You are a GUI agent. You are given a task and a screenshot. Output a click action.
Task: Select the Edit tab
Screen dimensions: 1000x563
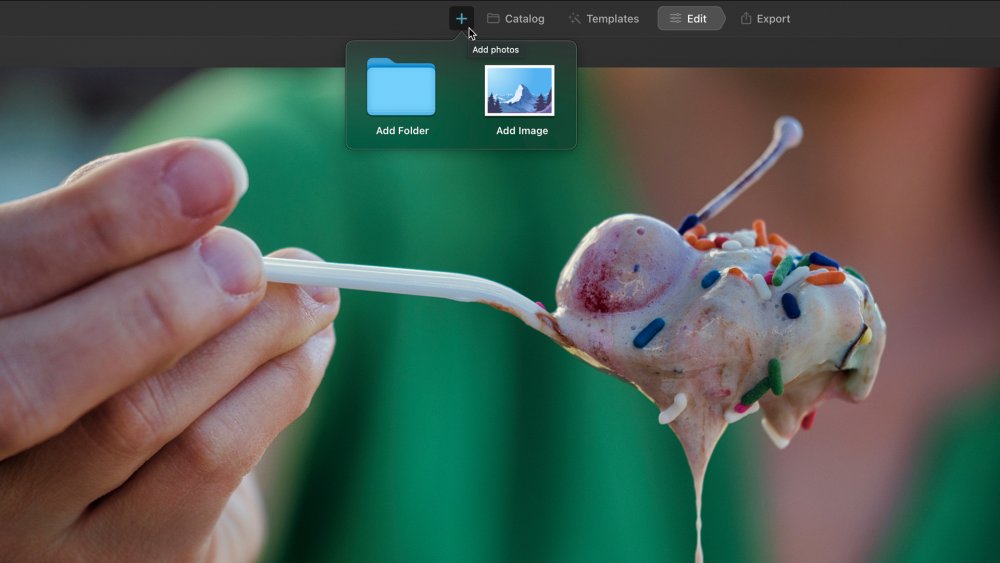click(691, 18)
